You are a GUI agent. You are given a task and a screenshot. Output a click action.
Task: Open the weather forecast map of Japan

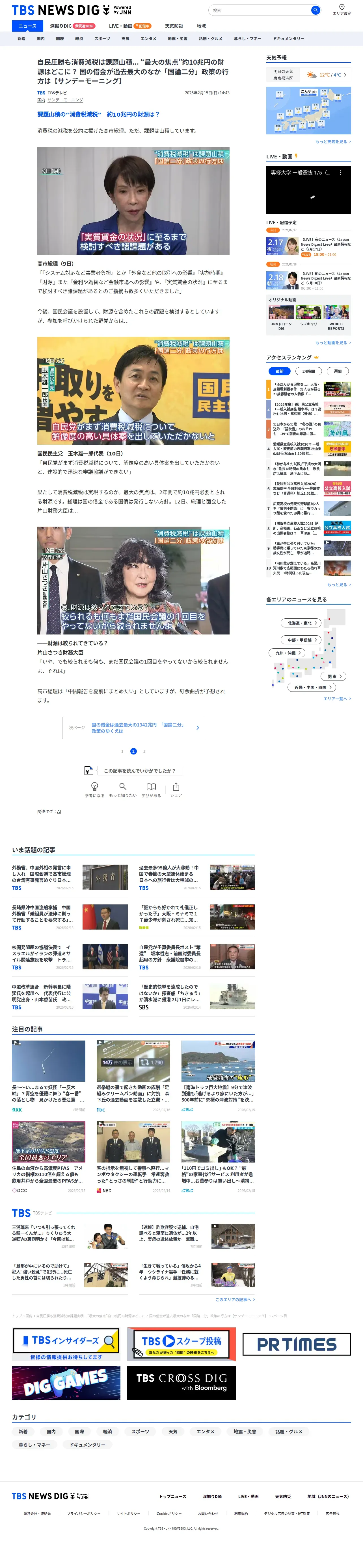pyautogui.click(x=309, y=110)
